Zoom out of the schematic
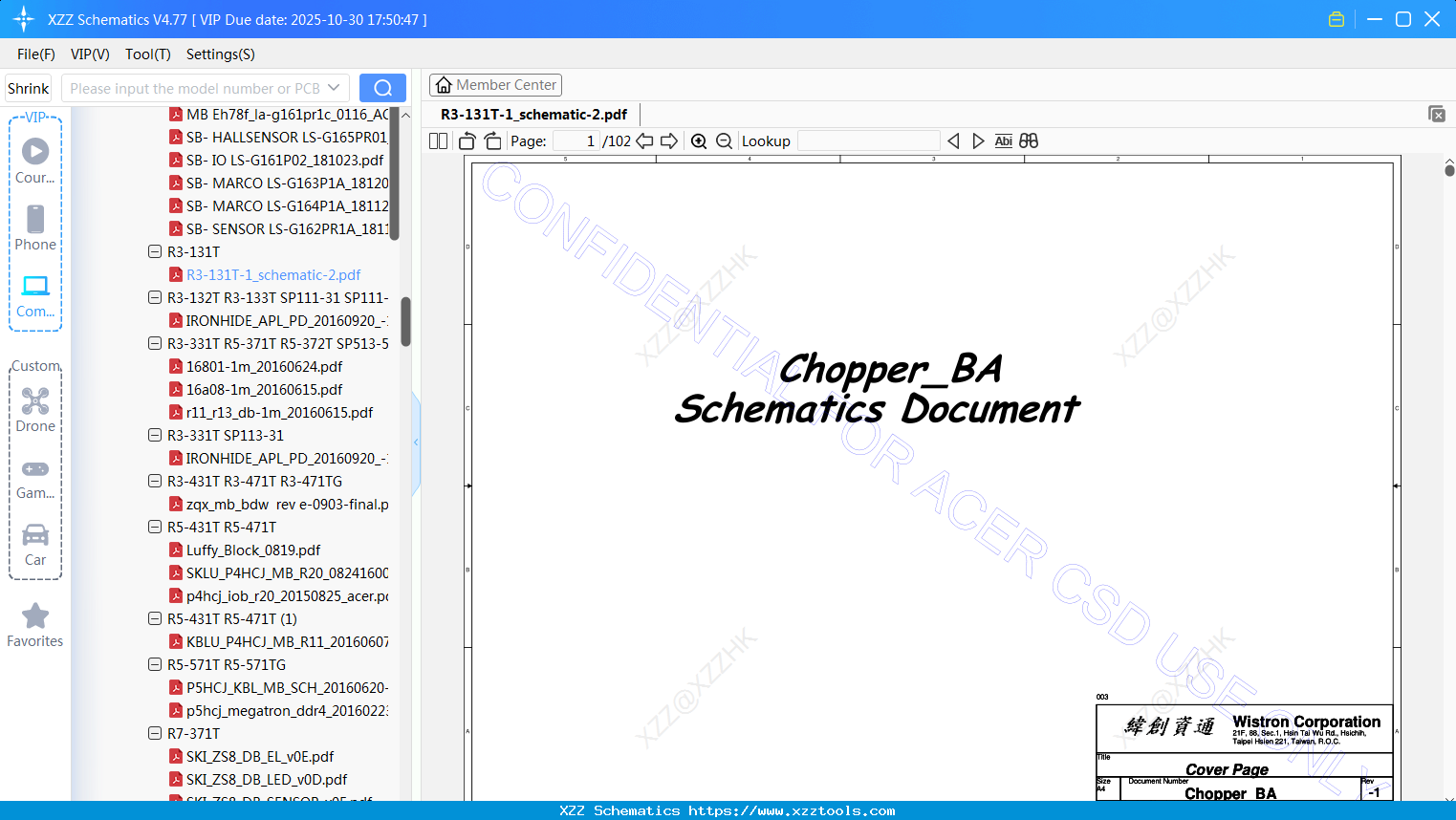 [x=725, y=141]
